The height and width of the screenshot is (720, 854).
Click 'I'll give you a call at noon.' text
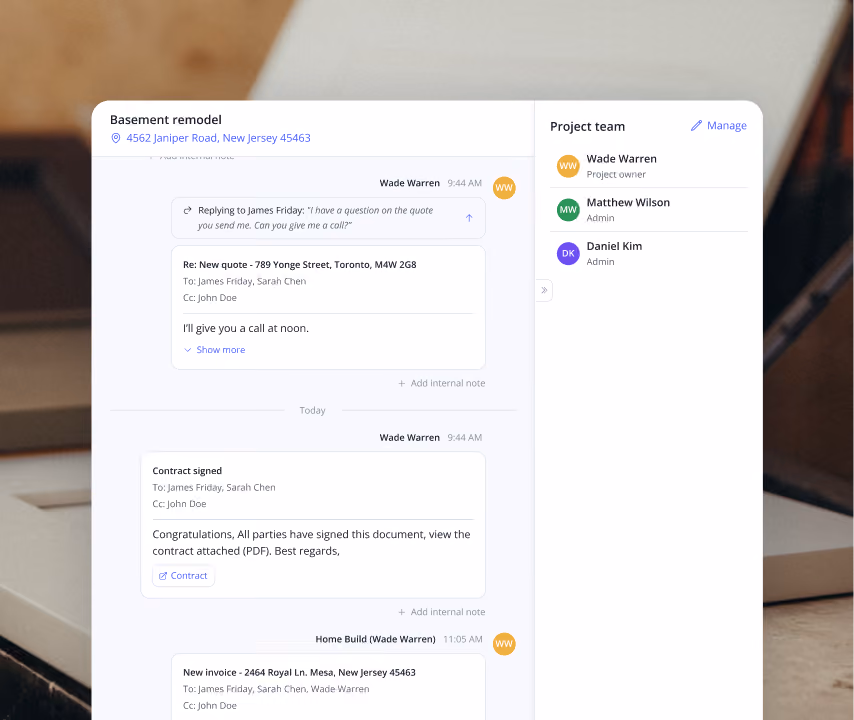point(246,328)
